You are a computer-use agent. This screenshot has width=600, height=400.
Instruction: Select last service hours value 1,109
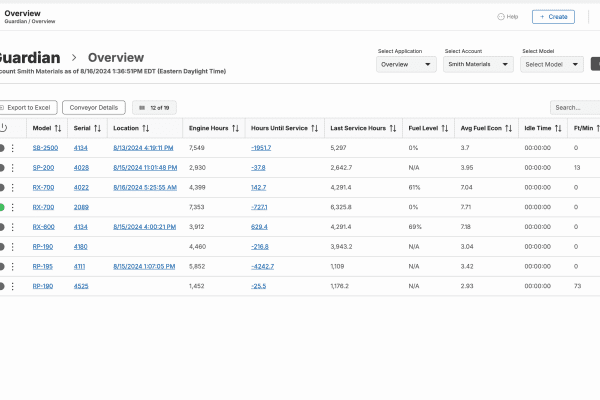pos(337,266)
